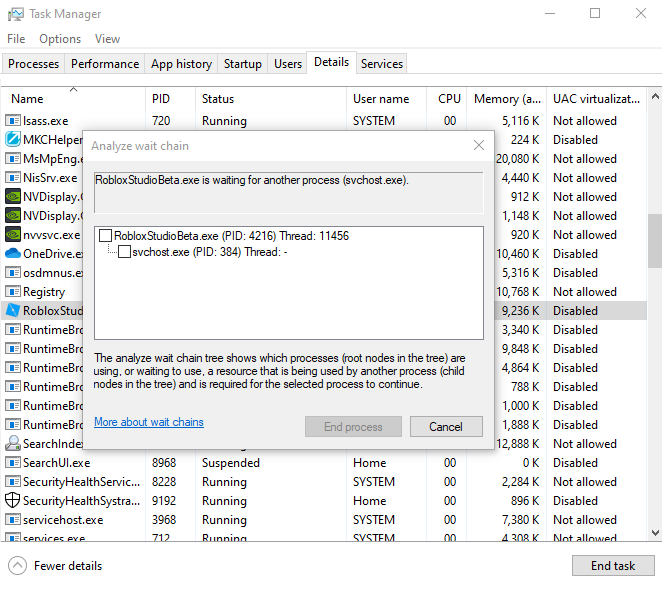Open the Options menu

[x=60, y=39]
